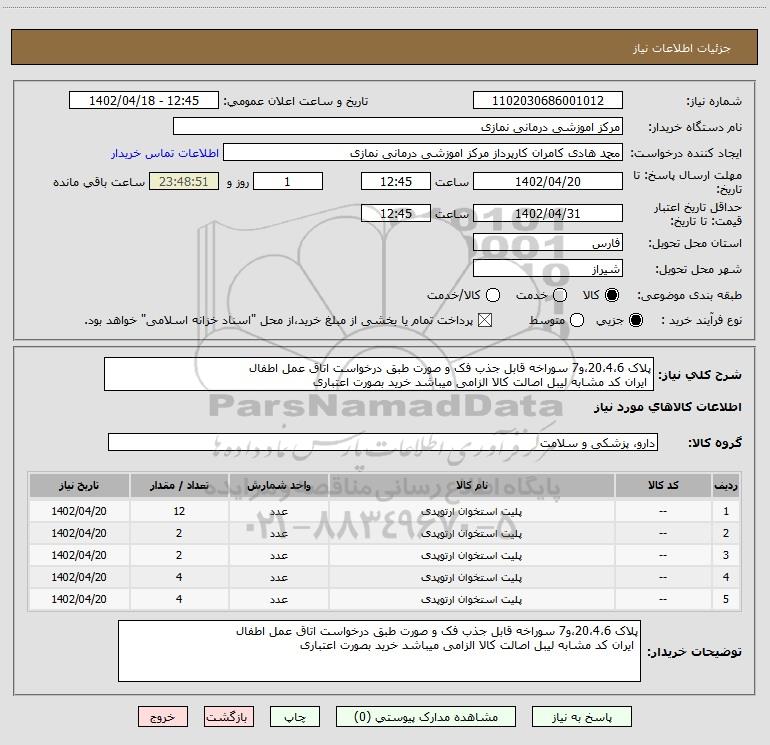The image size is (770, 745).
Task: Click the 'استان محل تحویل' field showing فارس
Action: tap(547, 243)
